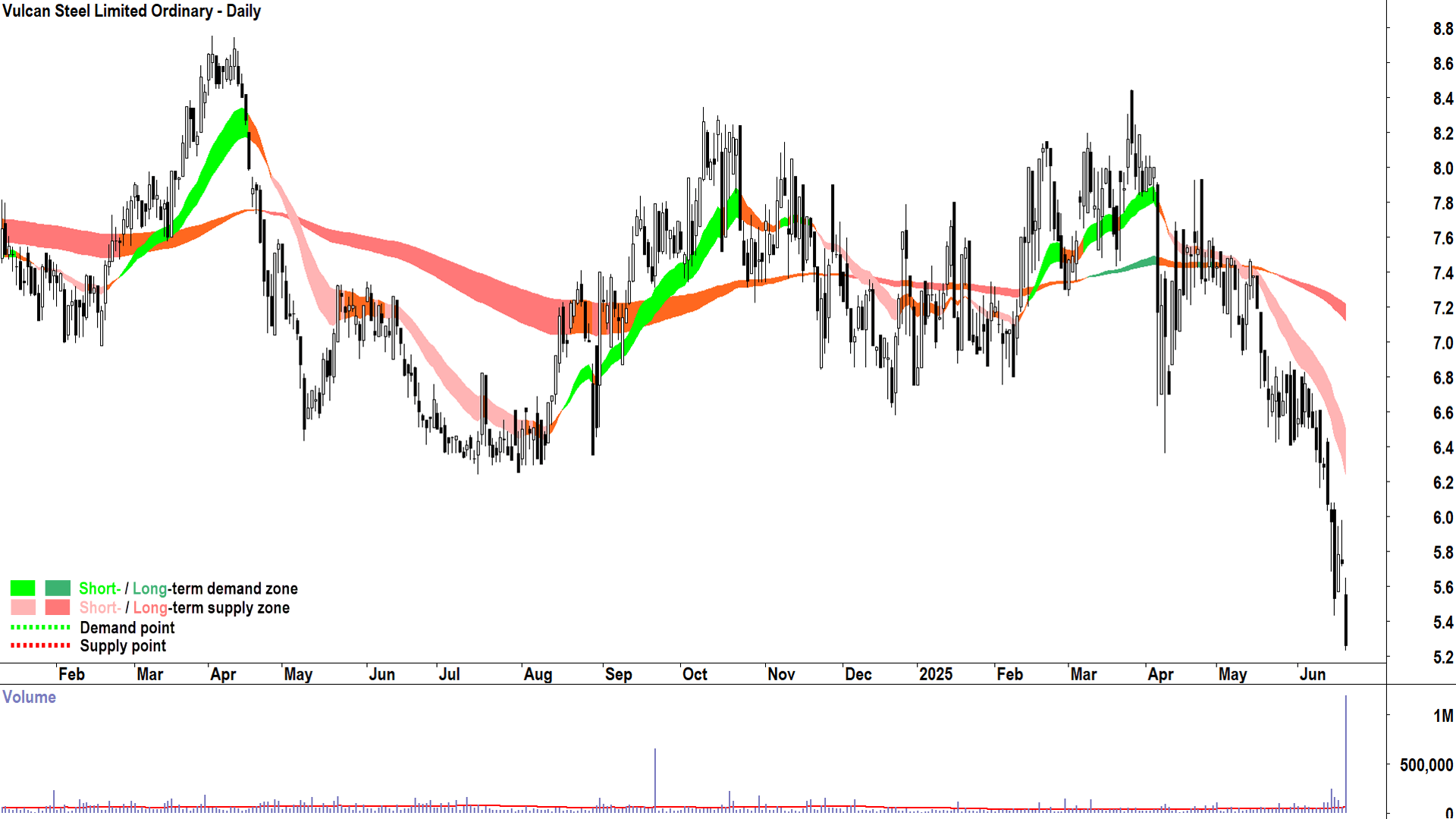Click the first 'Apr' label on the date axis

point(223,674)
